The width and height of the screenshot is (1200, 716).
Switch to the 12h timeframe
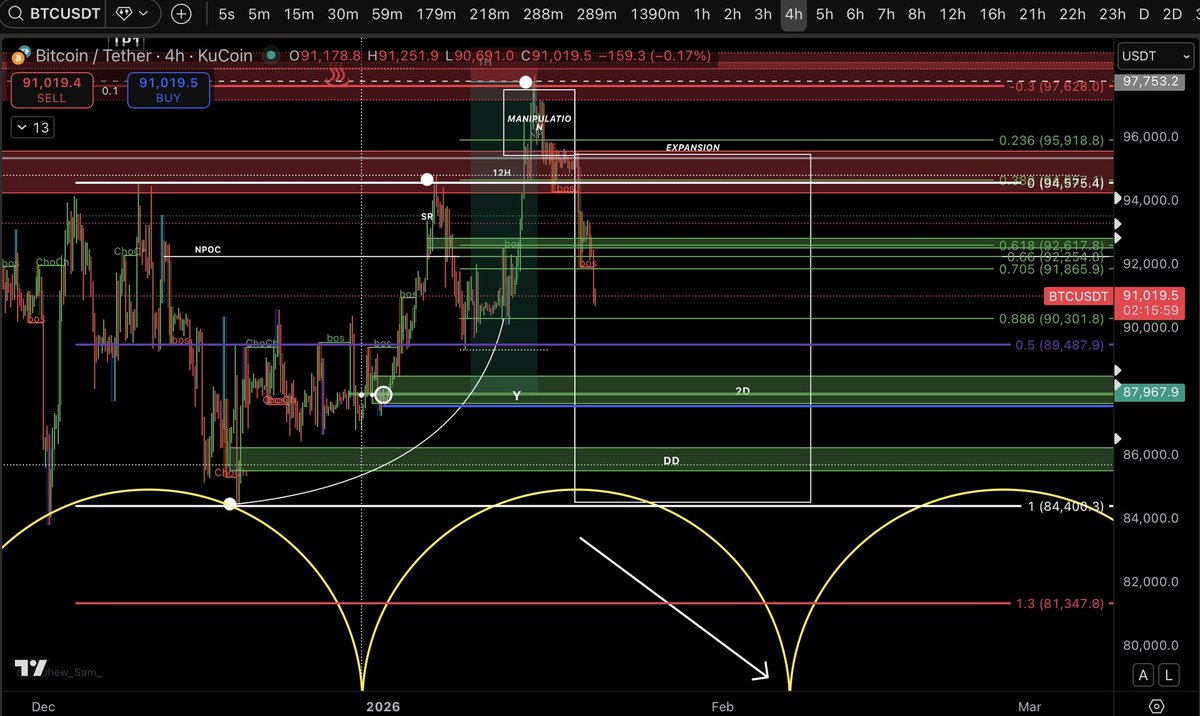(x=953, y=15)
